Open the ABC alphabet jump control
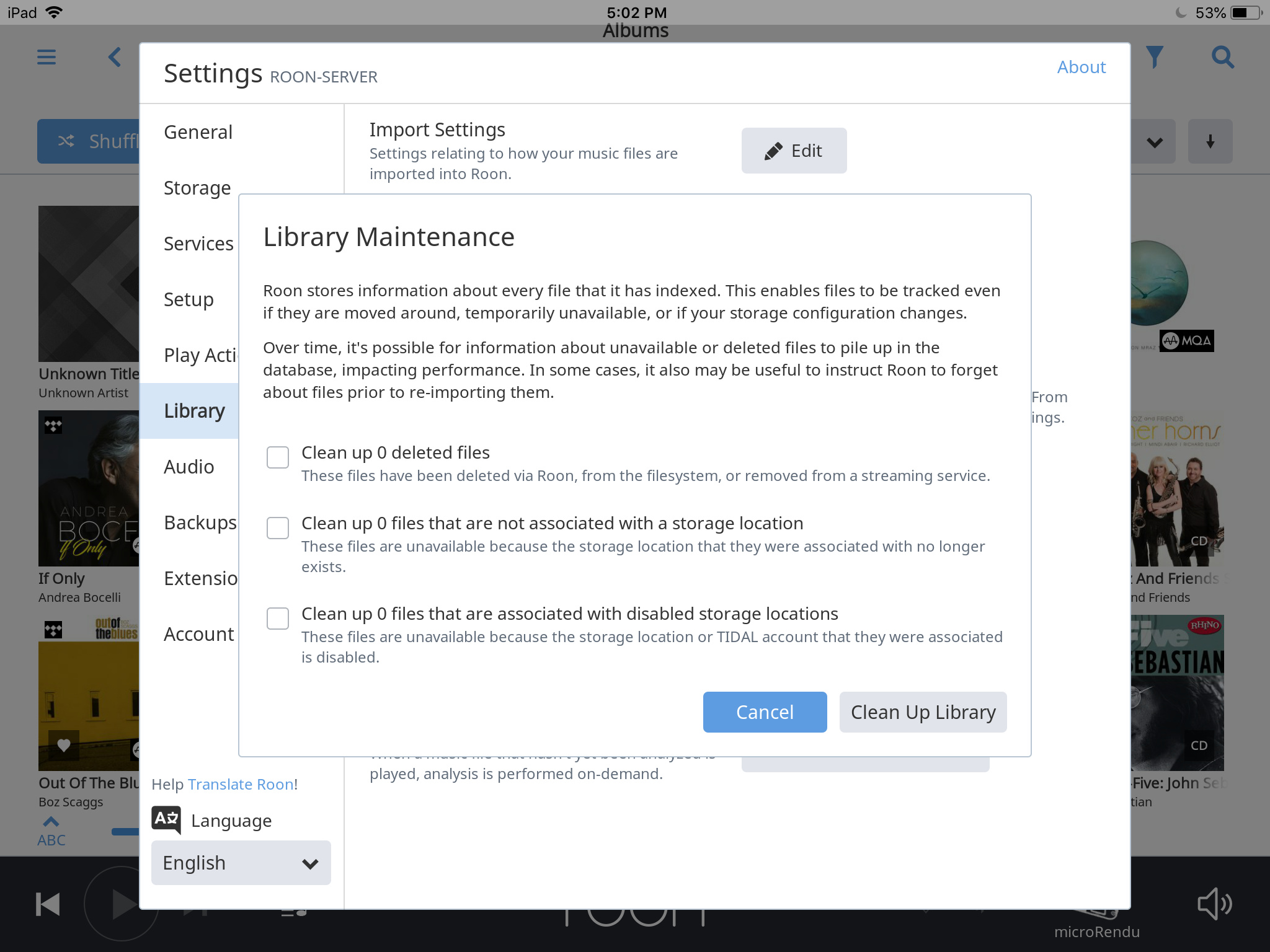 pyautogui.click(x=51, y=832)
